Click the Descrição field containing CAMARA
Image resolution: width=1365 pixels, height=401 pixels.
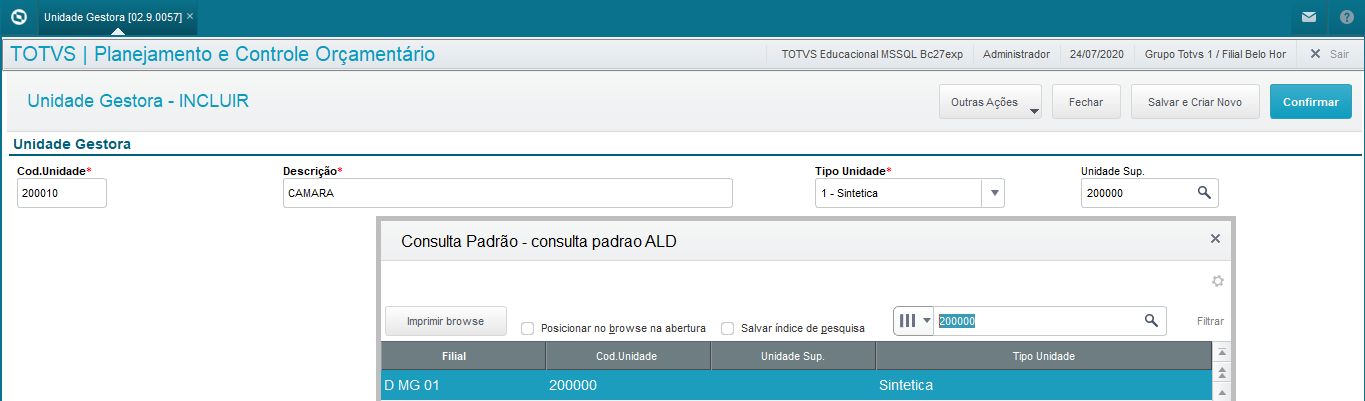(508, 193)
